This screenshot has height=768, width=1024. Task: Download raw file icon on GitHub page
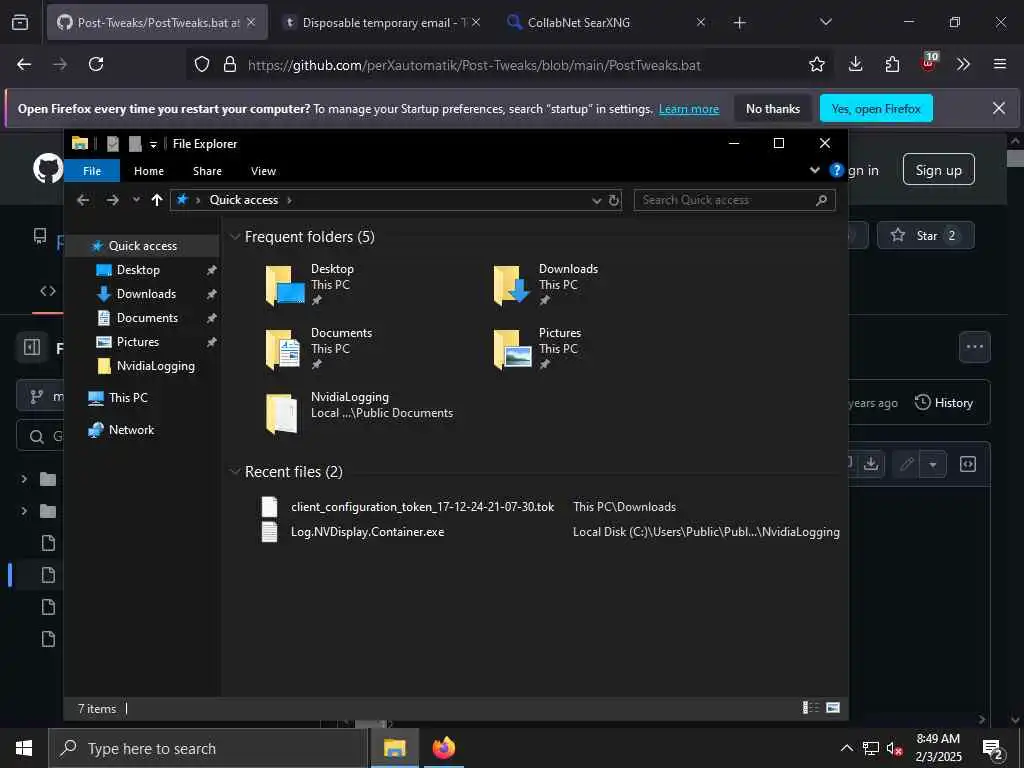(871, 464)
